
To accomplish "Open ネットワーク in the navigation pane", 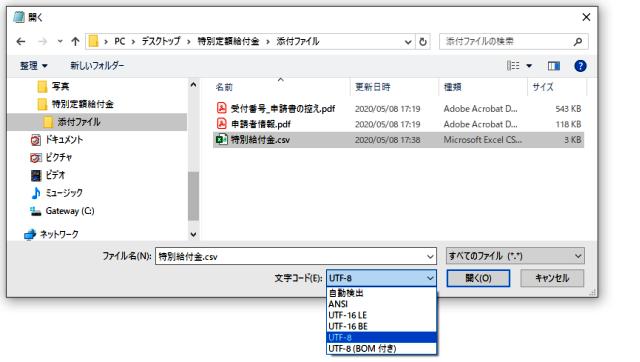I will pos(59,234).
